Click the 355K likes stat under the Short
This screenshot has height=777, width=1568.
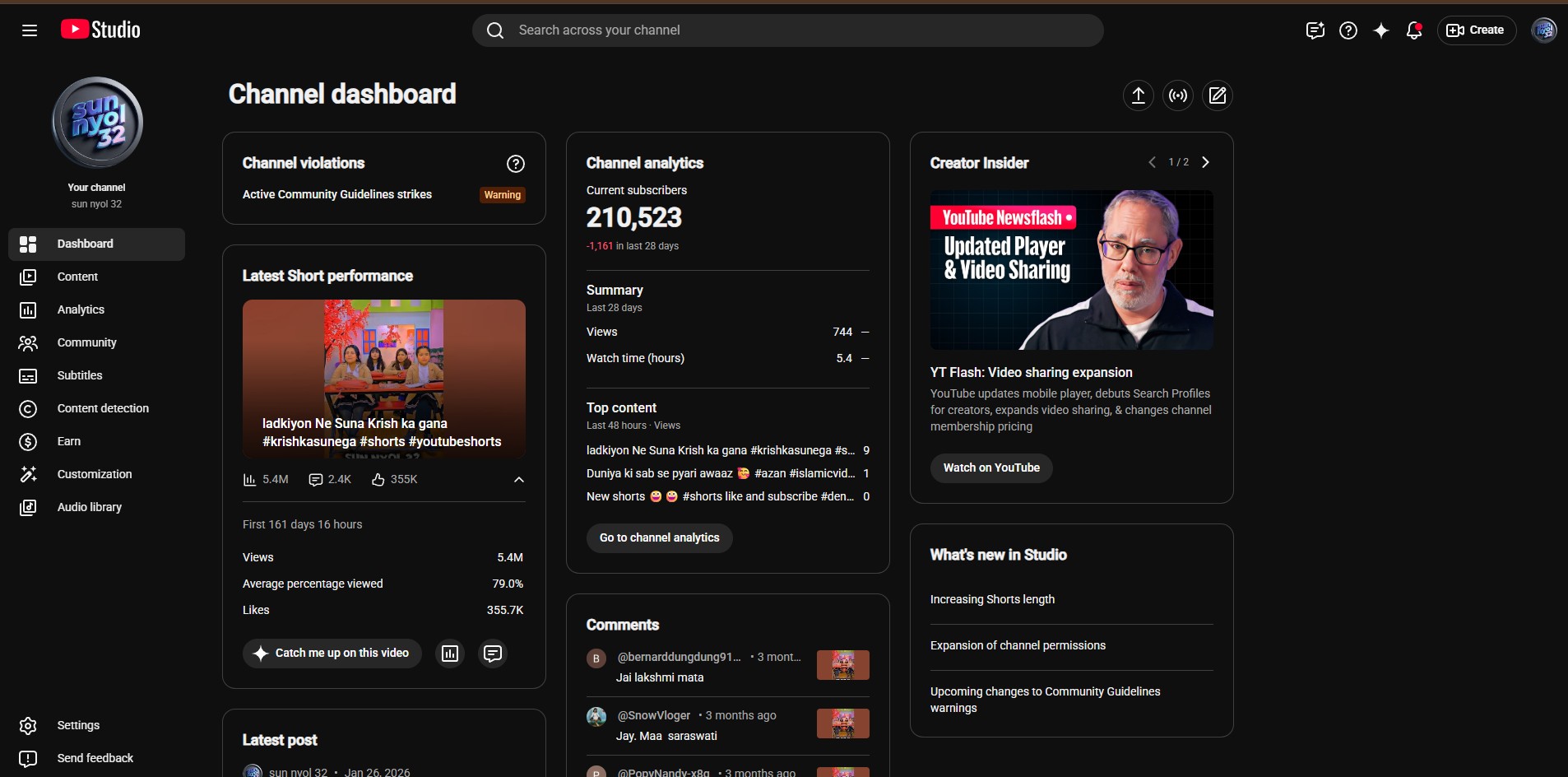[x=394, y=480]
